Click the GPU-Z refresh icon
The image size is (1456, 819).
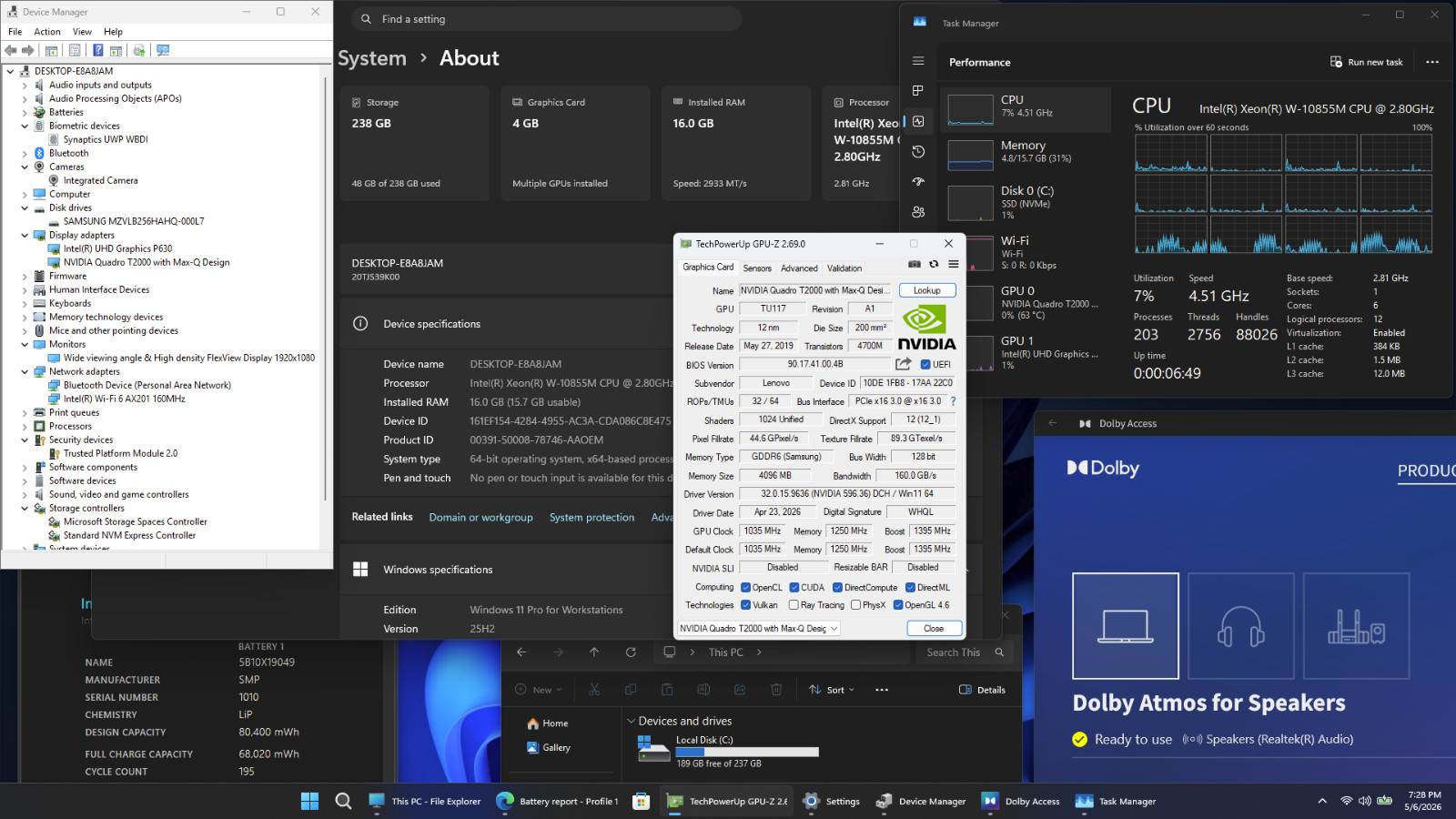(x=934, y=264)
